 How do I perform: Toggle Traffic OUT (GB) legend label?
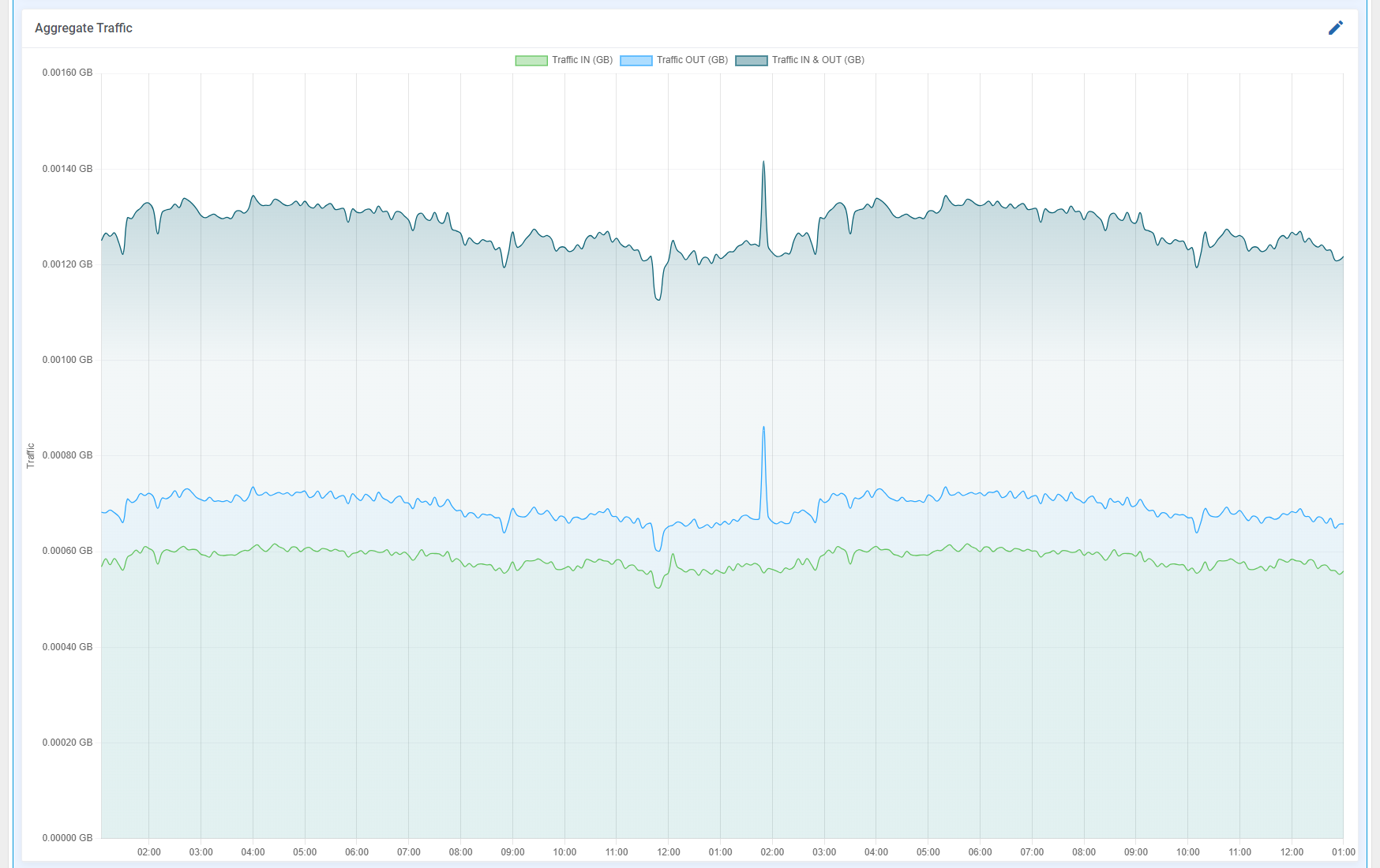coord(692,60)
